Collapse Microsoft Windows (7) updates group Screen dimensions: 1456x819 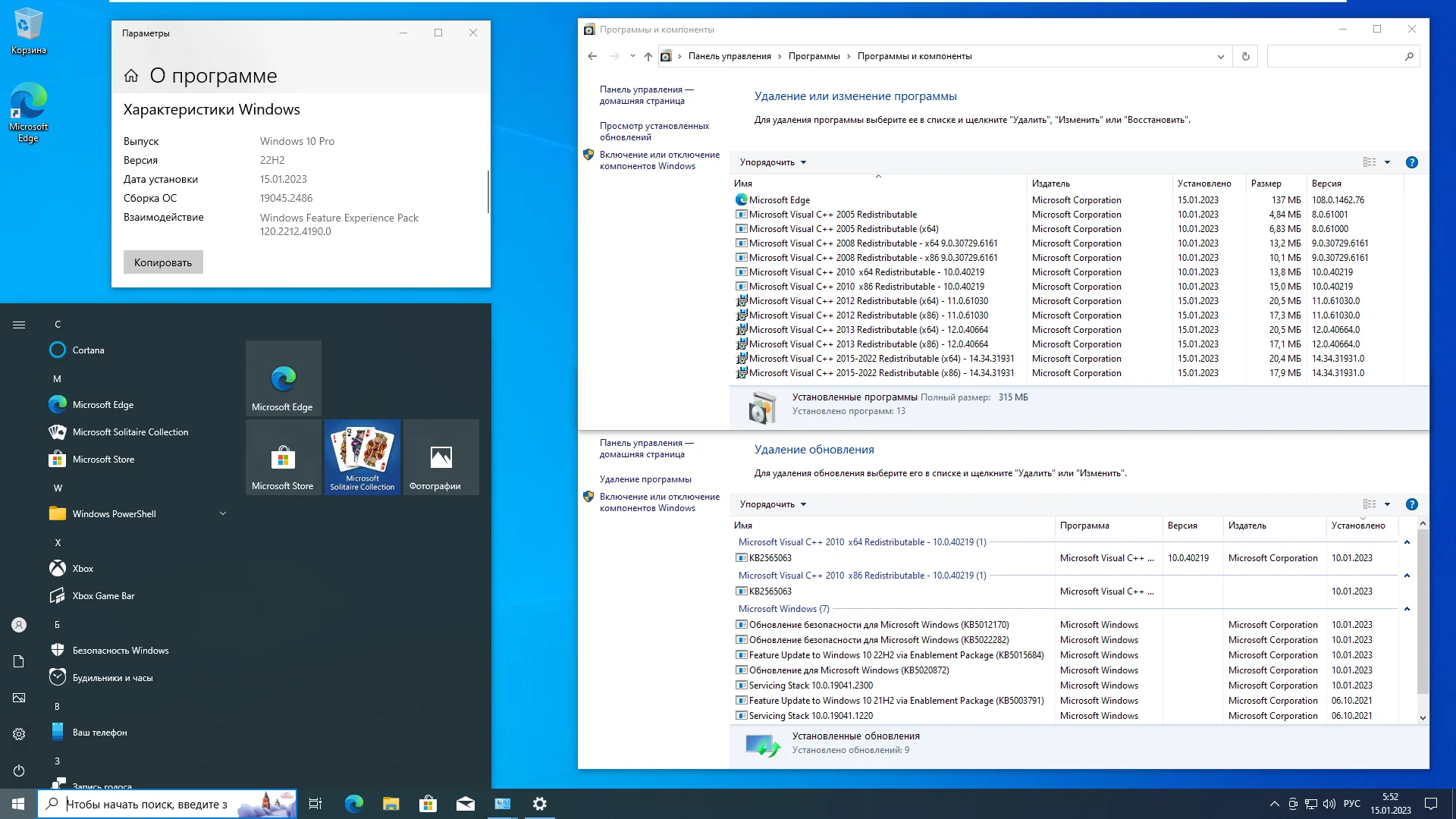pyautogui.click(x=1407, y=609)
